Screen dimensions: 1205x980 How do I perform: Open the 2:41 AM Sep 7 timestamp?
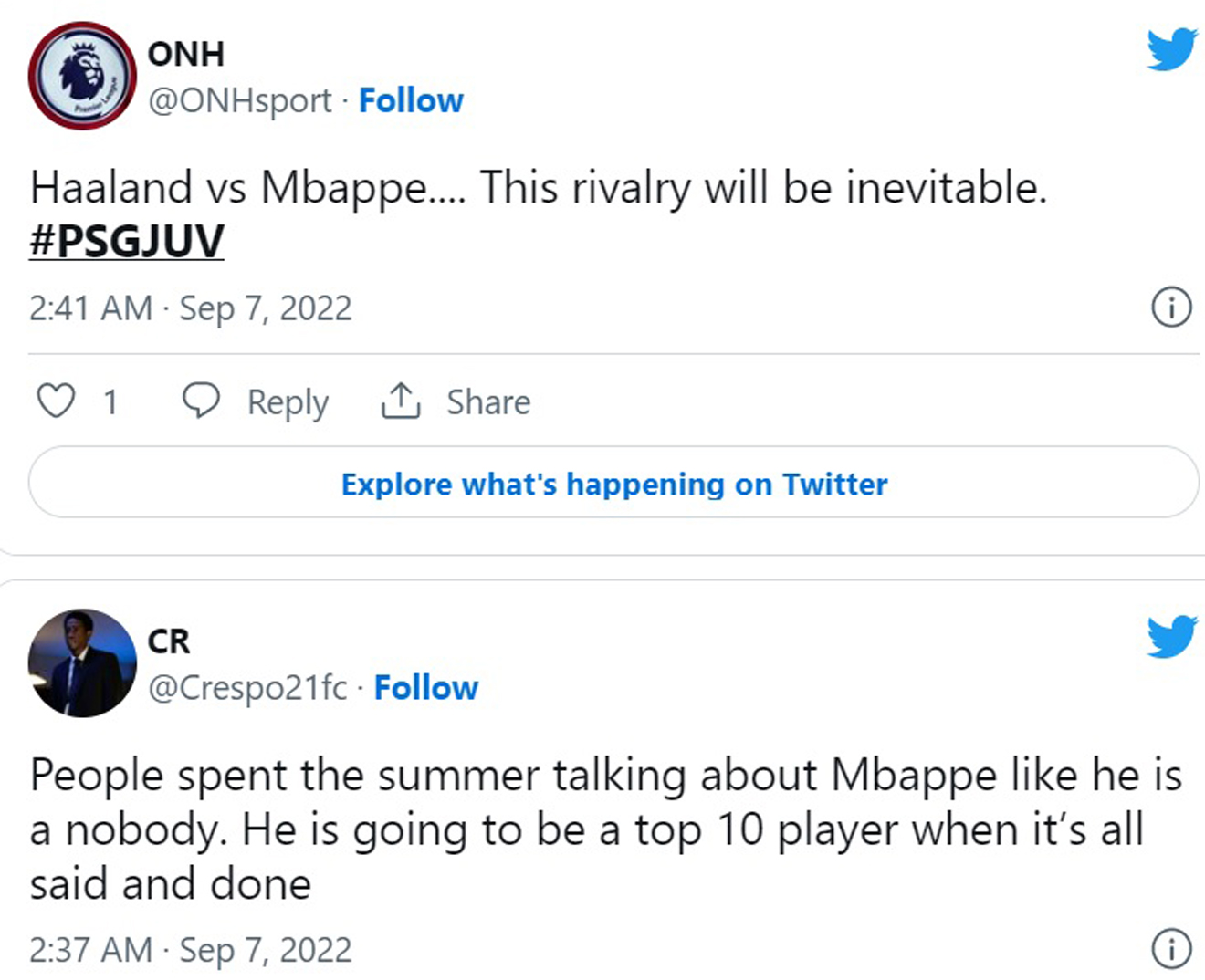[190, 308]
